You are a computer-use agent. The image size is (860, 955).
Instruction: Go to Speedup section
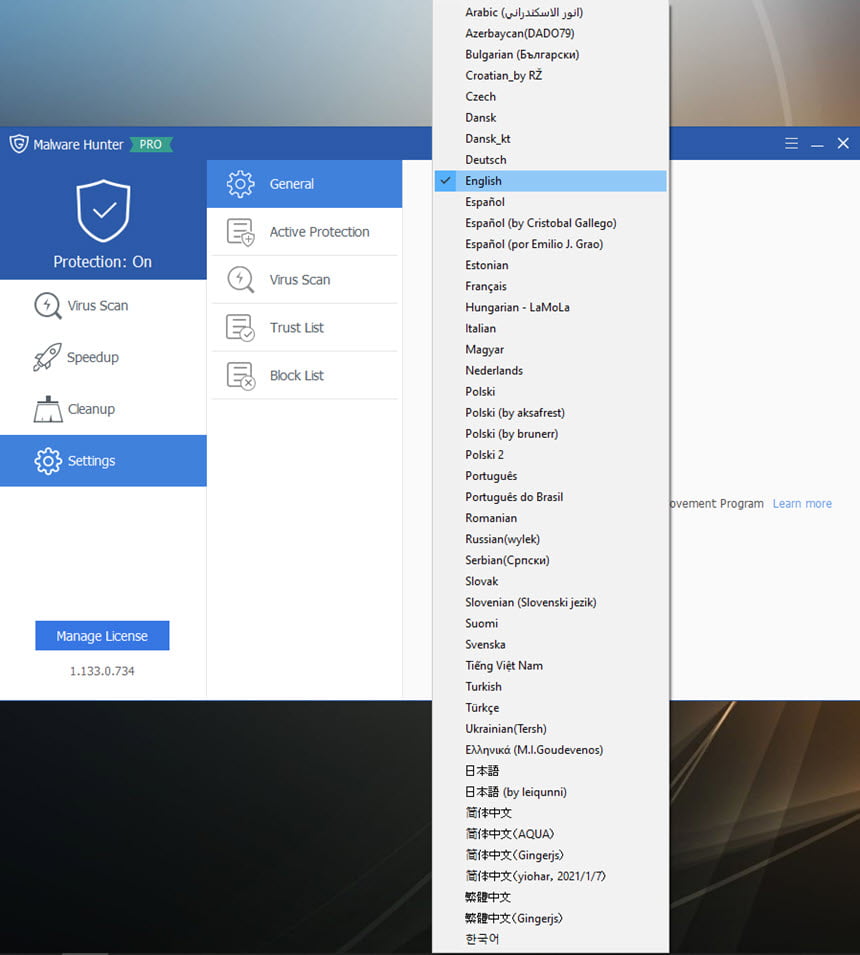[104, 357]
